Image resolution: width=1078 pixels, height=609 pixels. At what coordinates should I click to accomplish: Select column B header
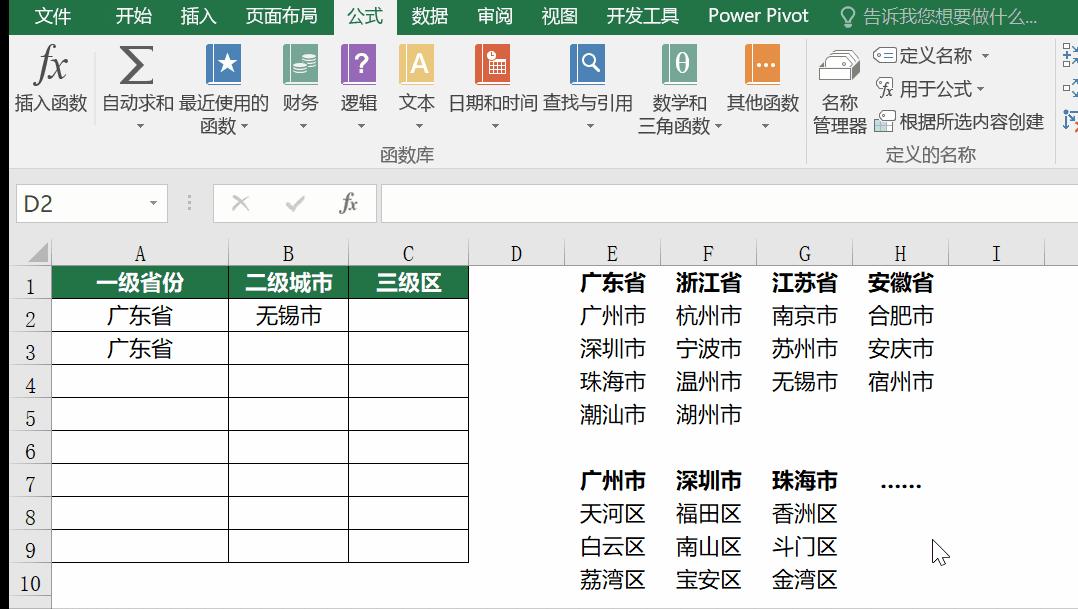pos(288,254)
